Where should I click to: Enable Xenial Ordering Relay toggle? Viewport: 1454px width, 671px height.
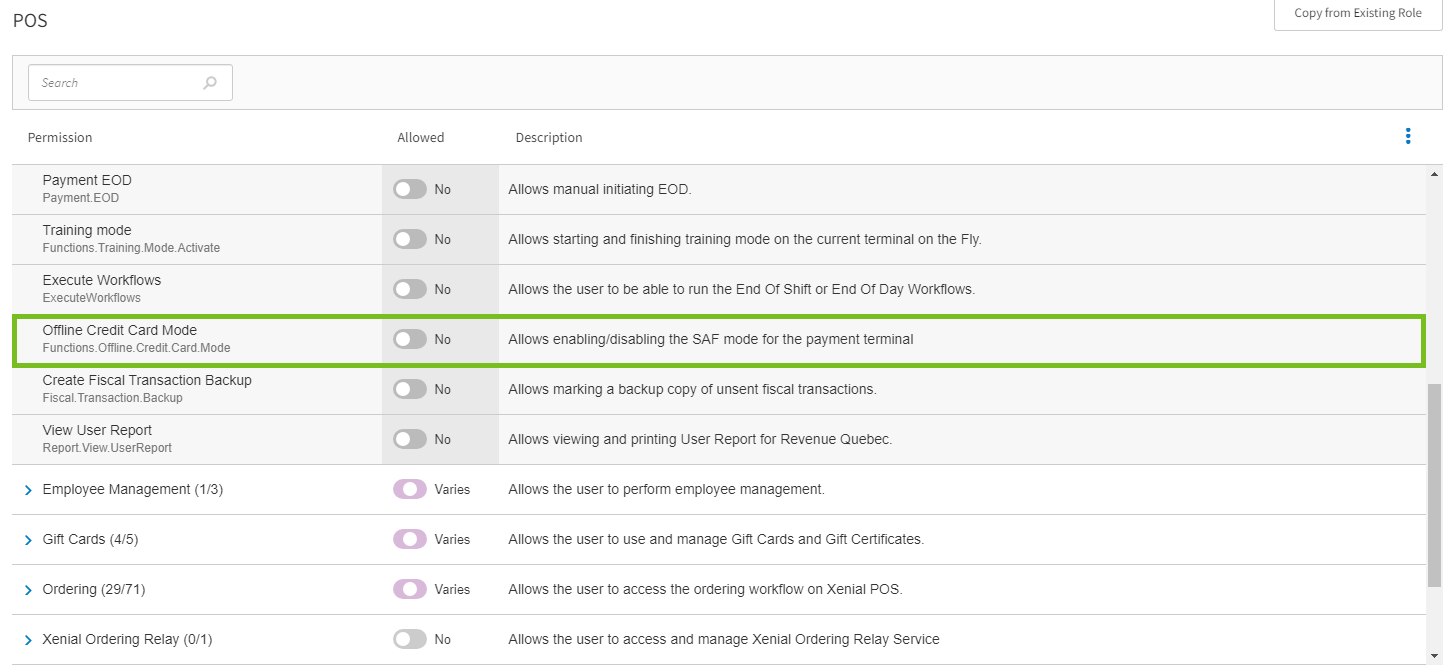click(x=409, y=639)
